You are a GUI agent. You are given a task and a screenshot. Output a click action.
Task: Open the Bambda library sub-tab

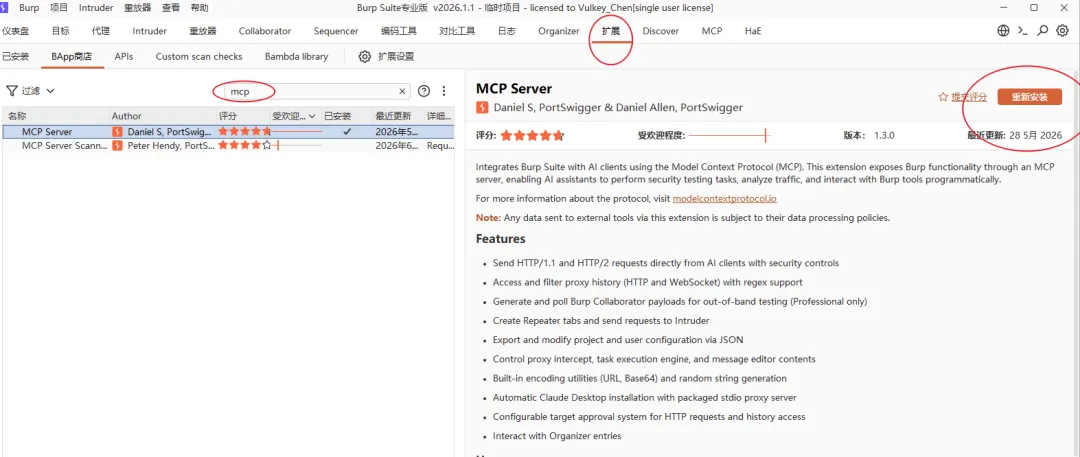pos(296,57)
